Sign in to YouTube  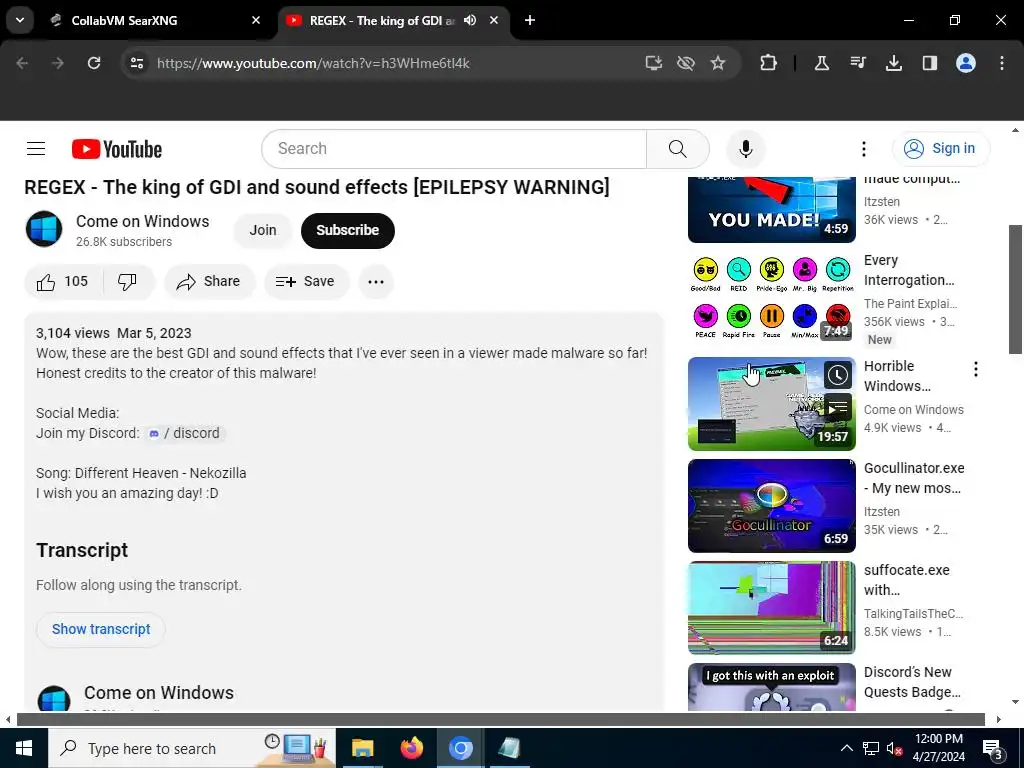(940, 149)
